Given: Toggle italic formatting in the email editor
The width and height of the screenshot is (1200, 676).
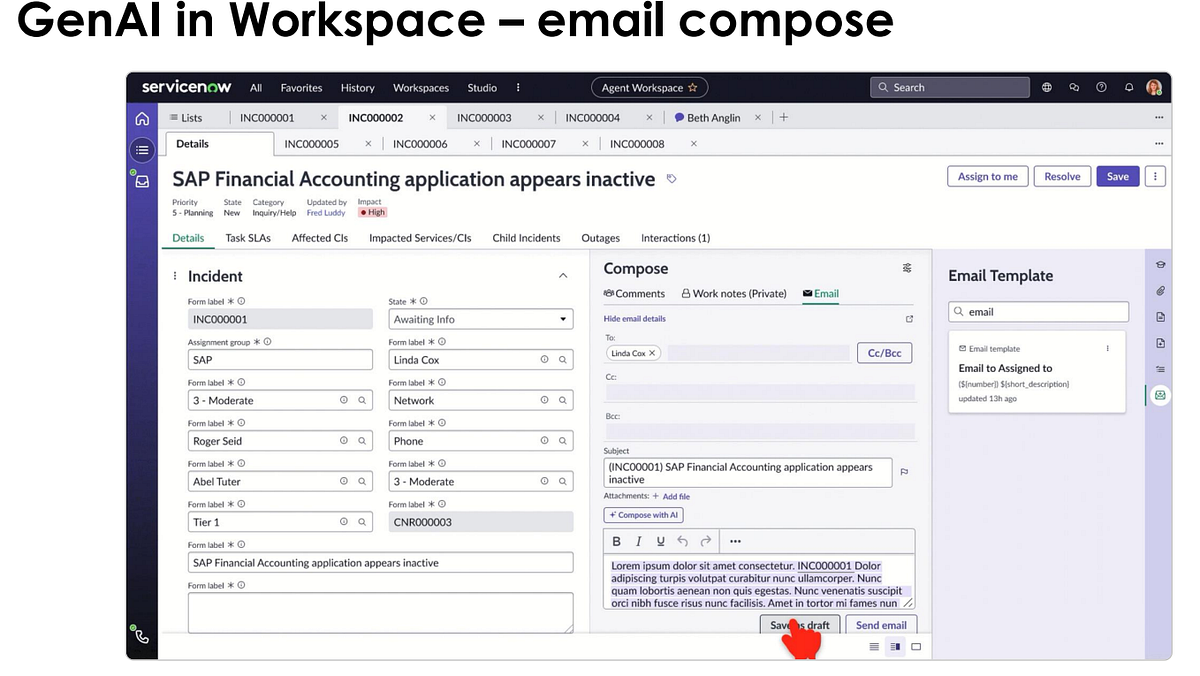Looking at the screenshot, I should pyautogui.click(x=638, y=541).
